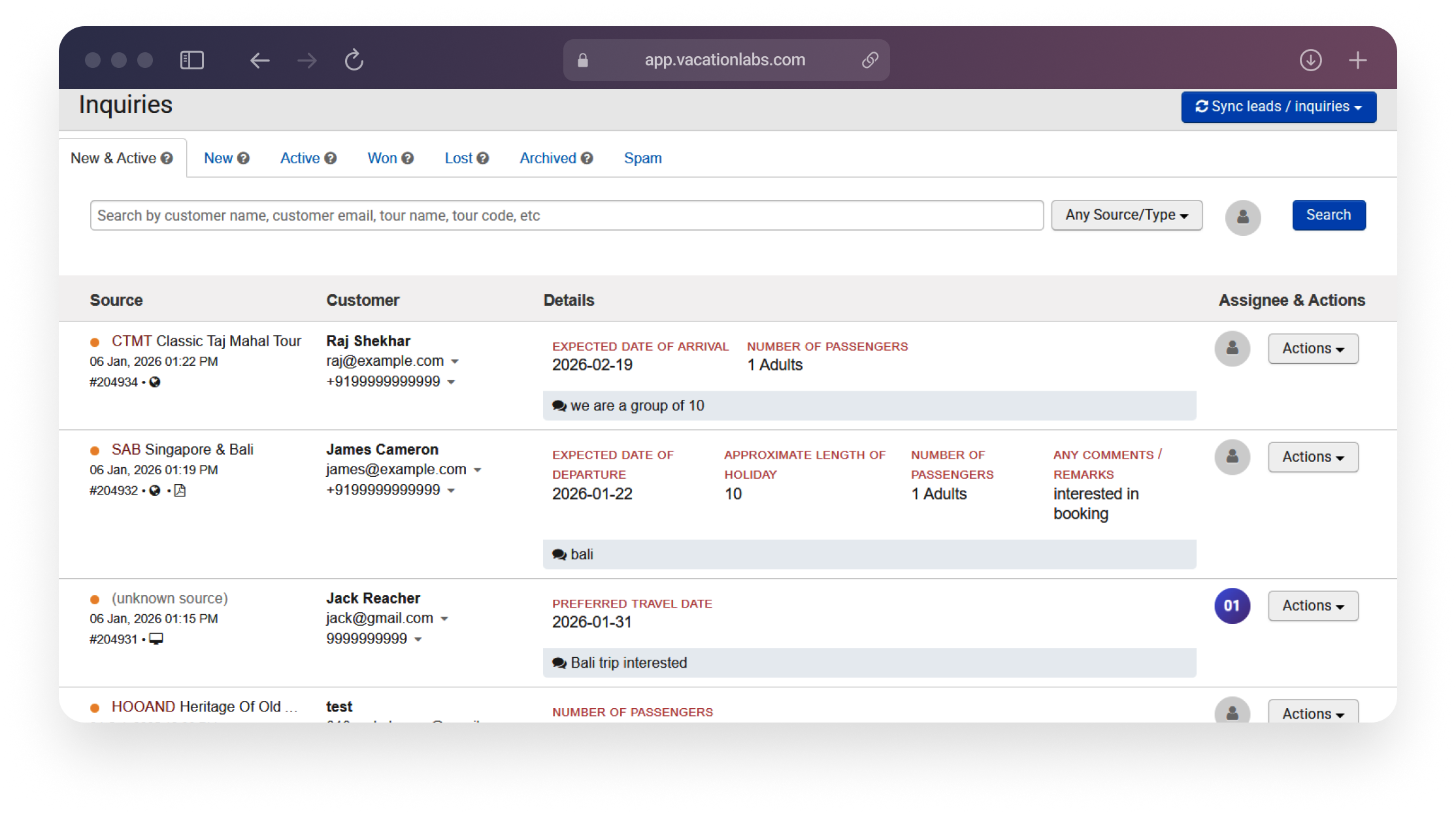Click the downloads icon in browser toolbar
This screenshot has width=1456, height=814.
click(1310, 60)
